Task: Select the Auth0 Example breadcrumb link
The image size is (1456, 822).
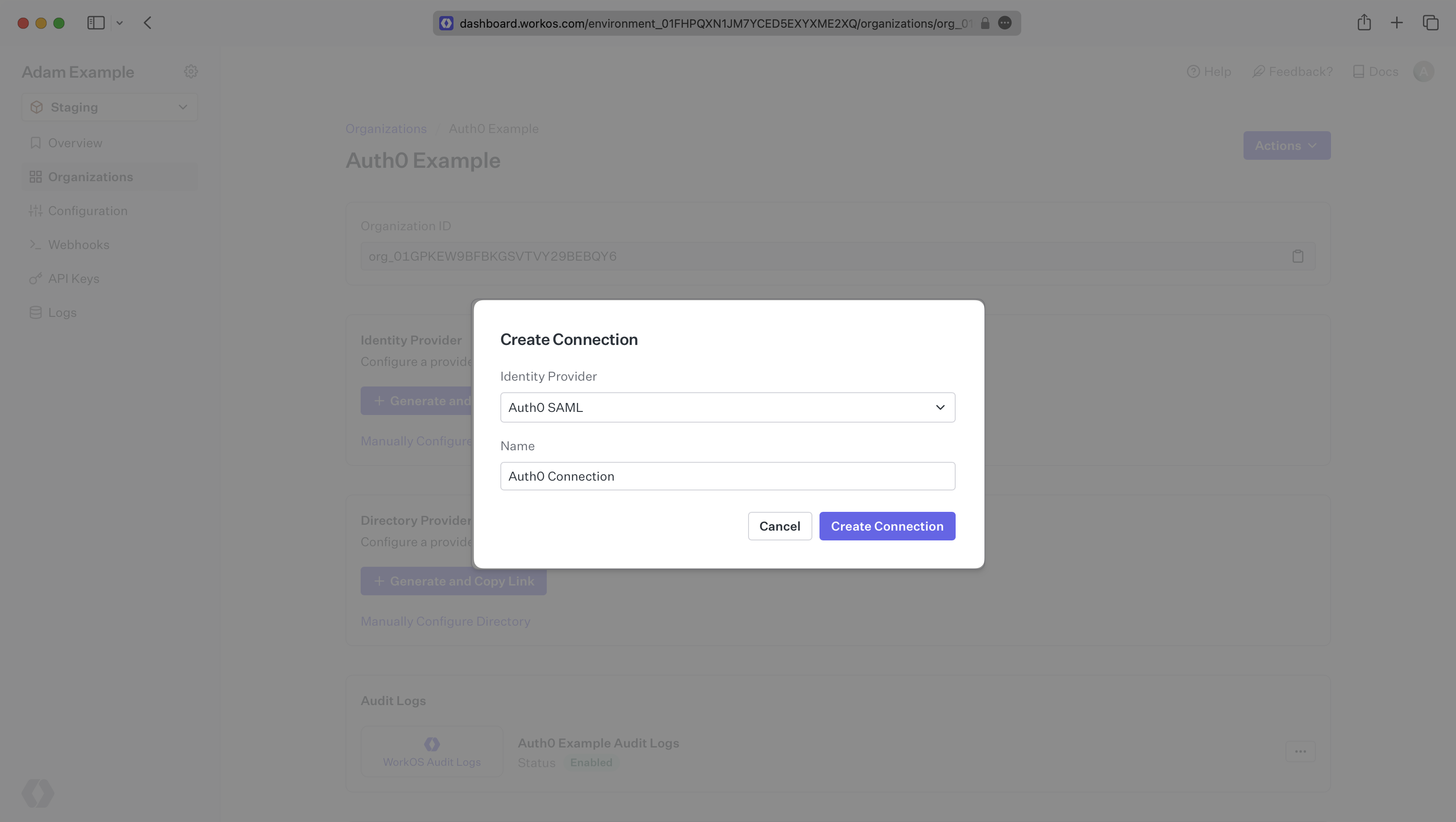Action: 493,128
